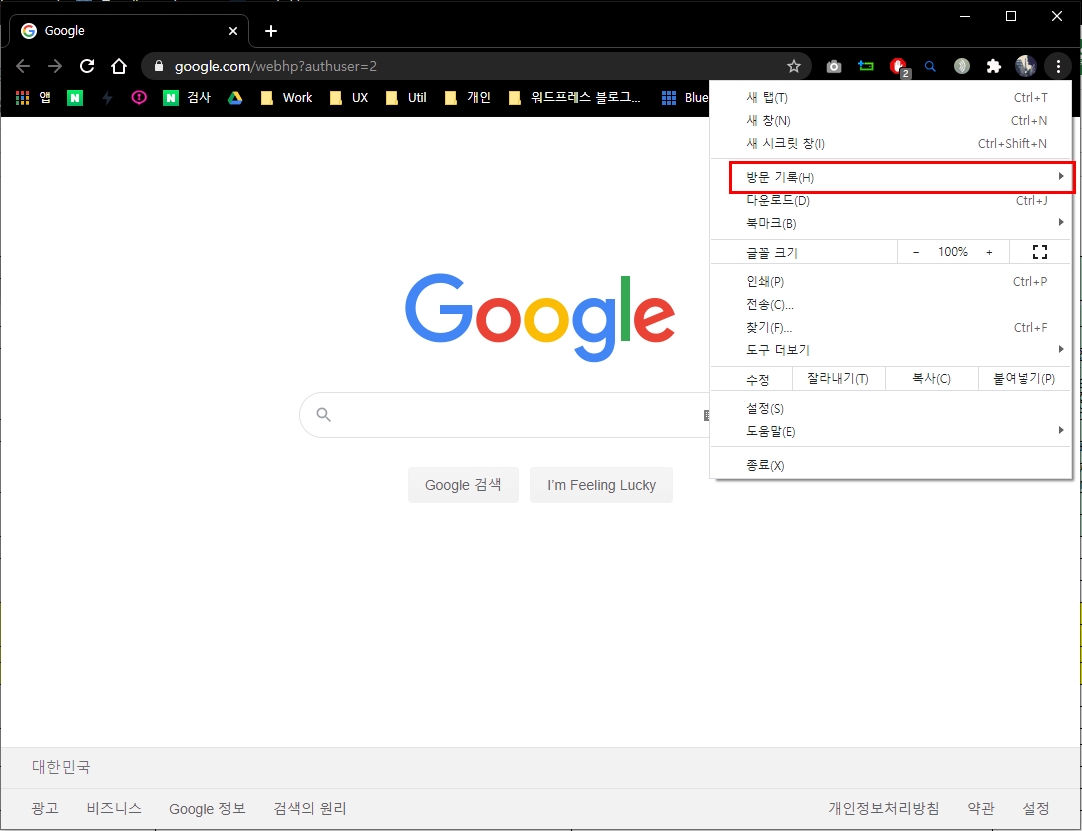Open the lightning bolt bookmark
Image resolution: width=1082 pixels, height=831 pixels.
point(107,97)
